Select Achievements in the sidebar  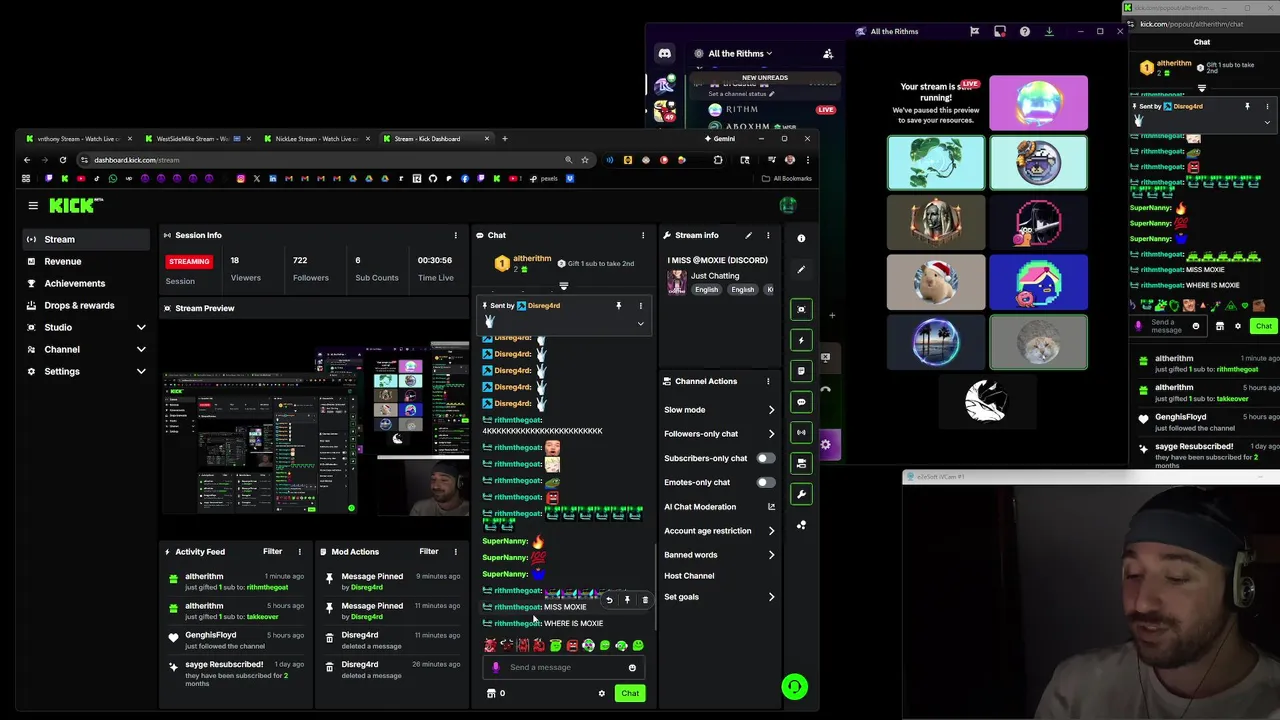click(x=86, y=284)
